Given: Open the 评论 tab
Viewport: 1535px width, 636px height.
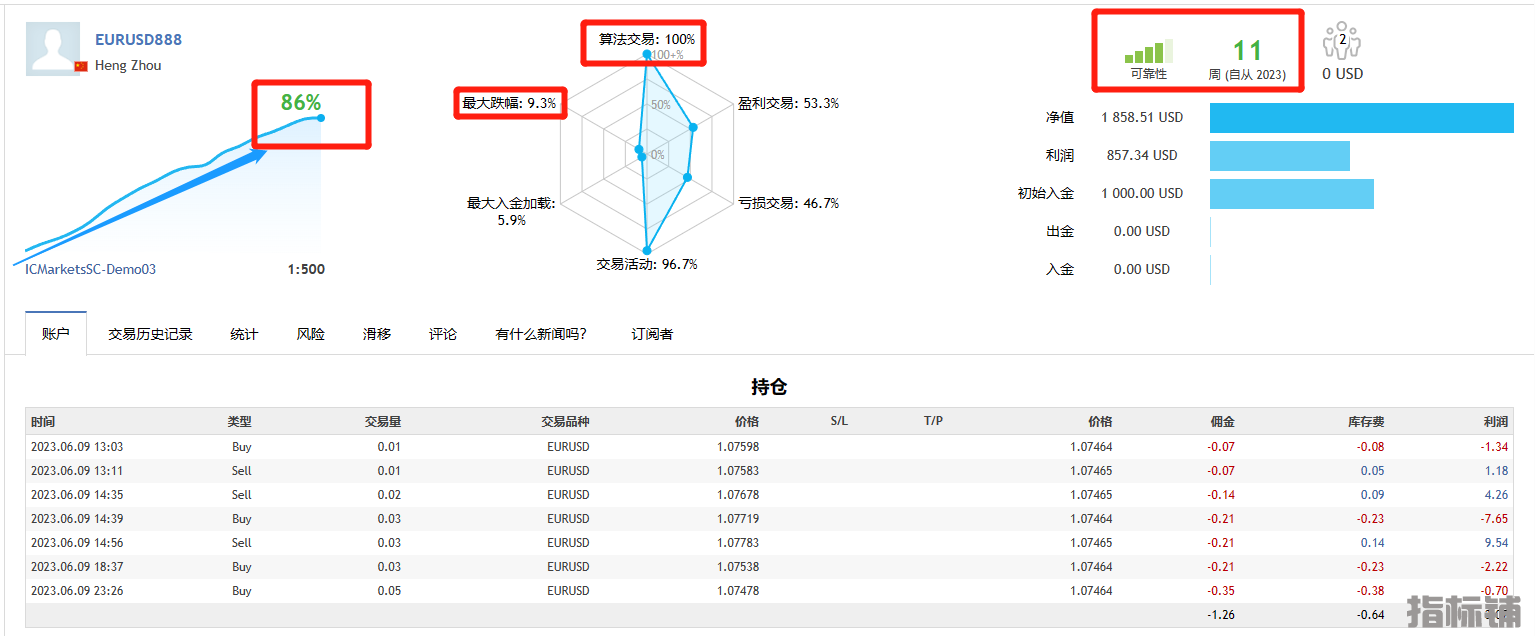Looking at the screenshot, I should [443, 334].
